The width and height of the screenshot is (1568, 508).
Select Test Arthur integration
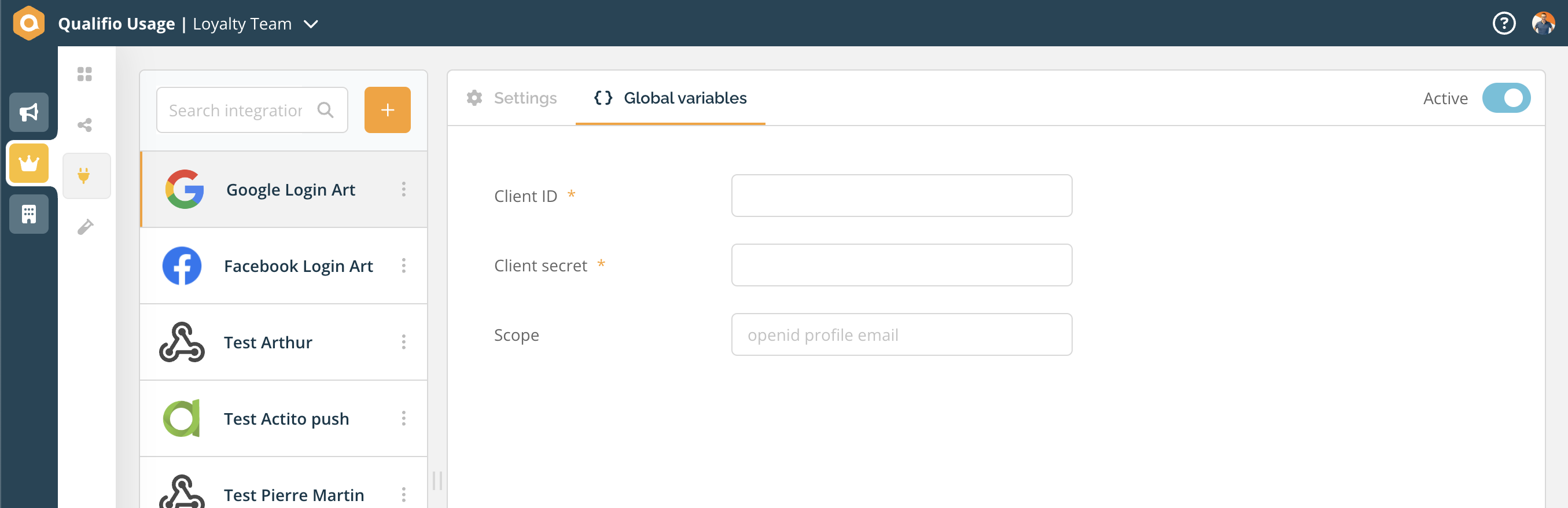284,342
